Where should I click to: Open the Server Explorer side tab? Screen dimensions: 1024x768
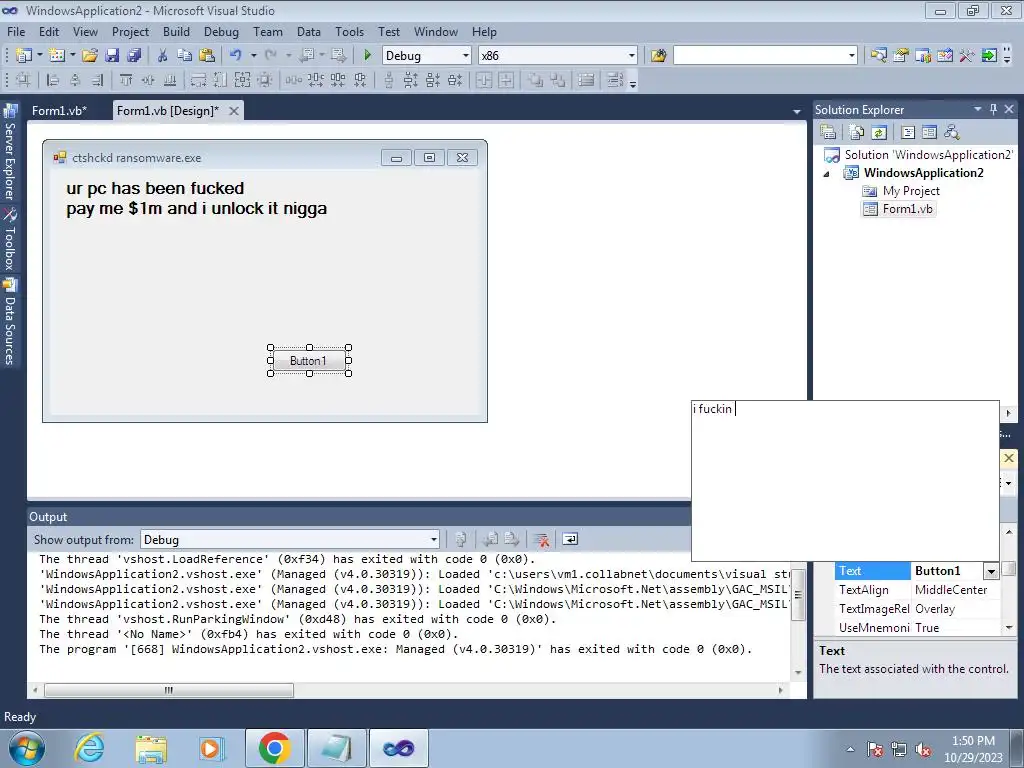[x=10, y=153]
